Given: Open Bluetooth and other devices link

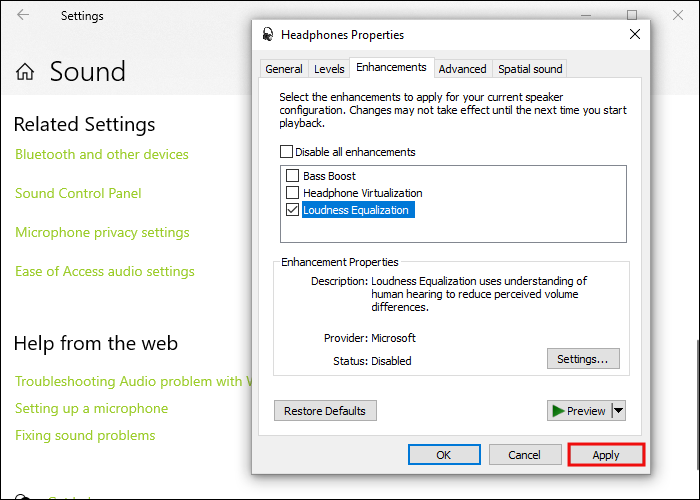Looking at the screenshot, I should tap(102, 154).
